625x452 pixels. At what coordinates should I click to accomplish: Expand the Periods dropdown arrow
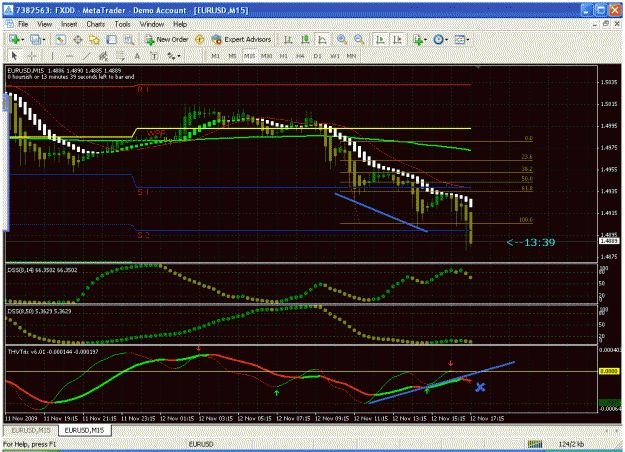pos(446,39)
